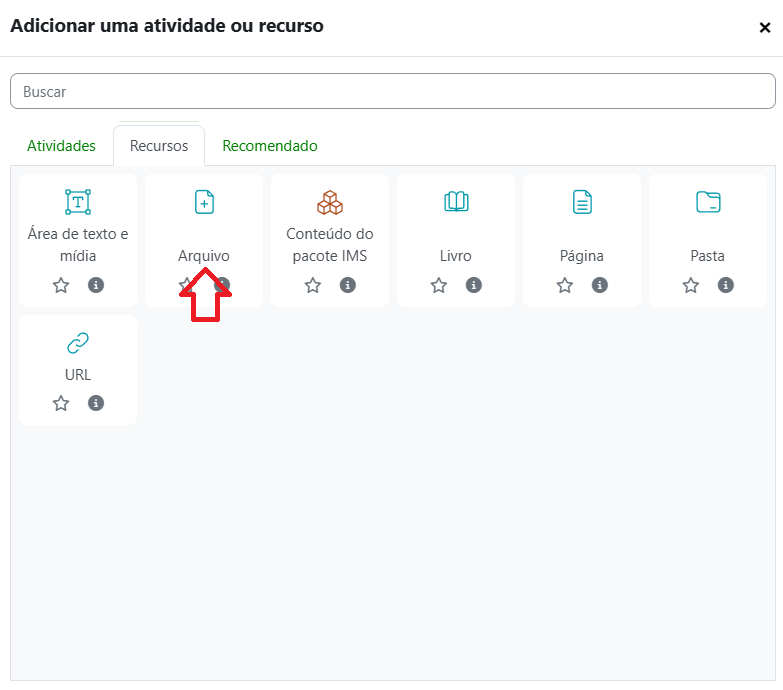
Task: Toggle the star under Página
Action: [565, 285]
